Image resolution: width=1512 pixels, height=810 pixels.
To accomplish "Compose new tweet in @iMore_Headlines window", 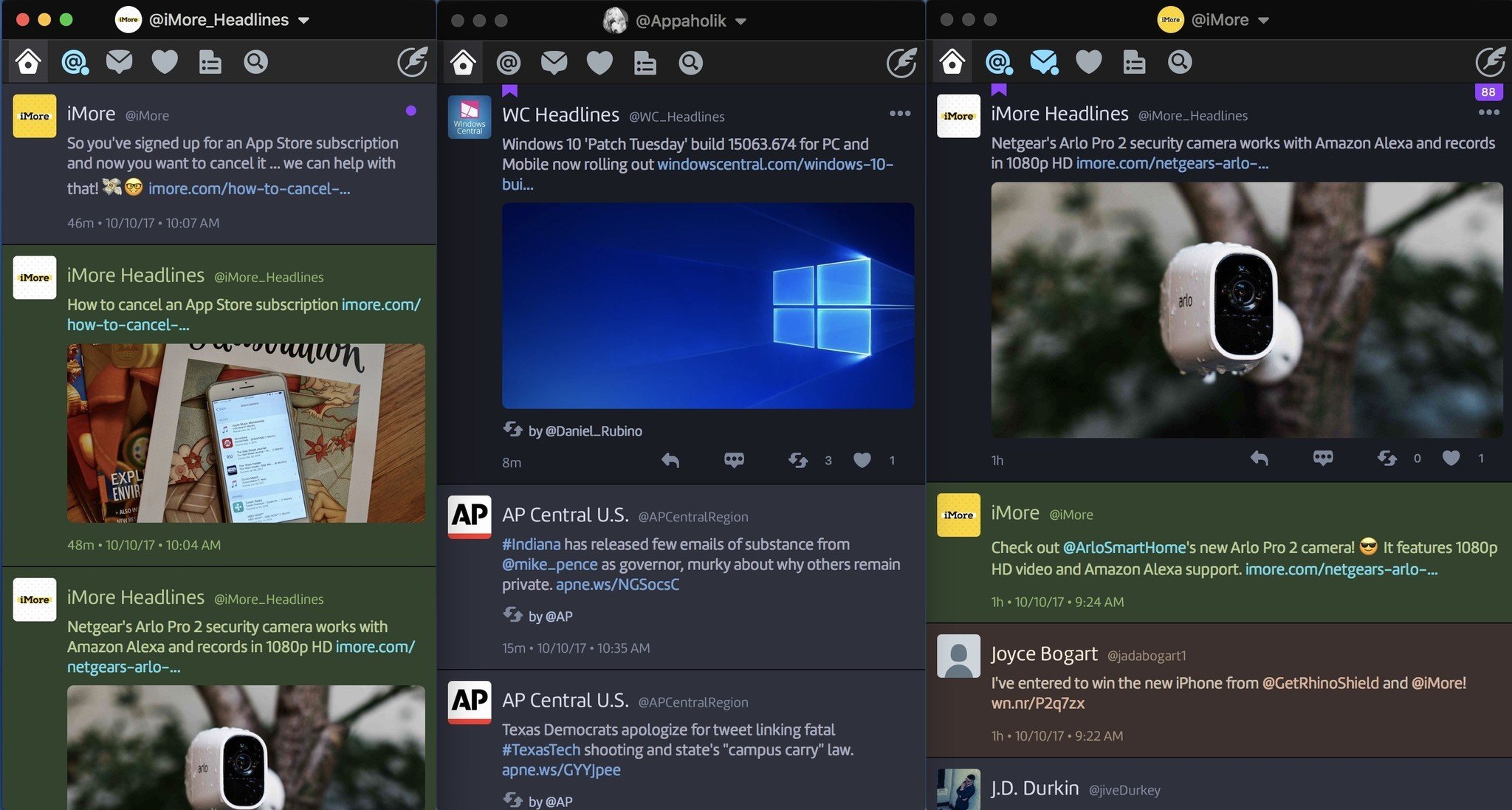I will click(412, 61).
